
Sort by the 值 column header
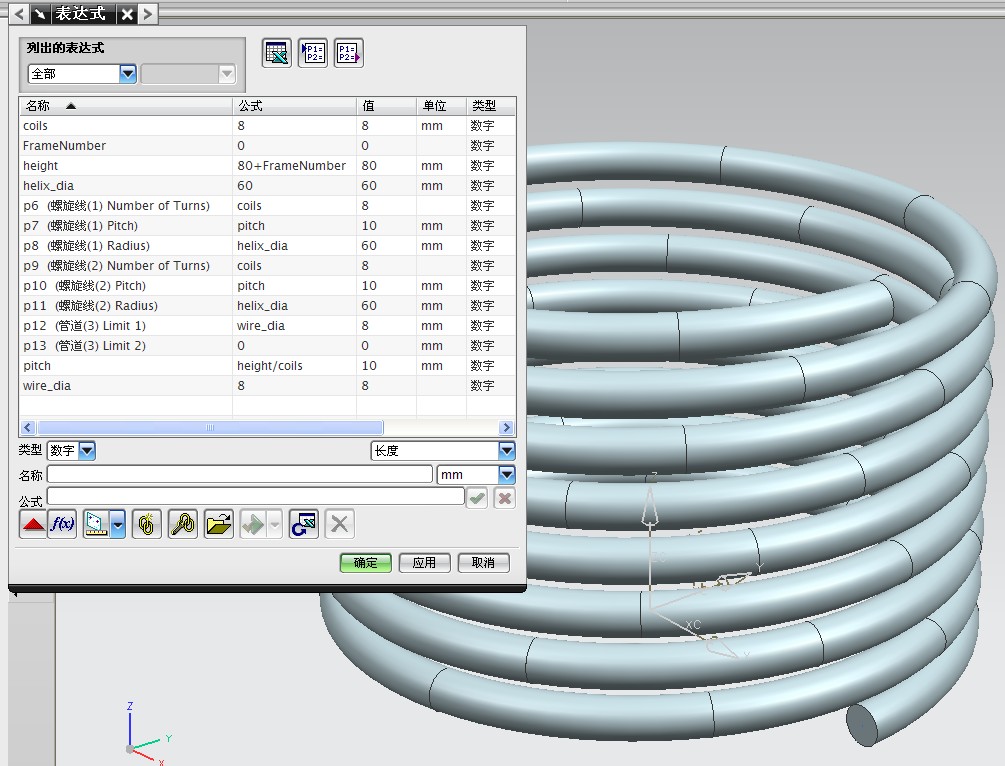386,106
